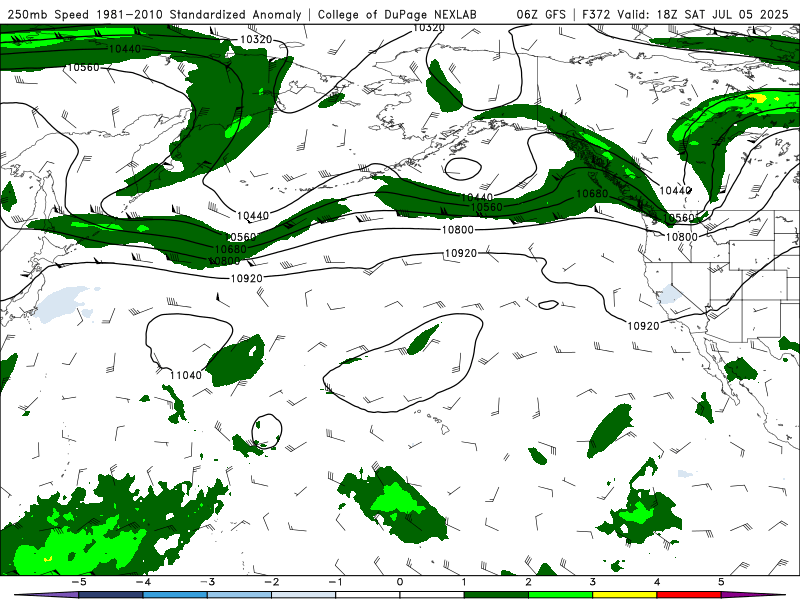Click the 10560 label at the map's upper-left edge
The image size is (800, 600).
(x=83, y=67)
